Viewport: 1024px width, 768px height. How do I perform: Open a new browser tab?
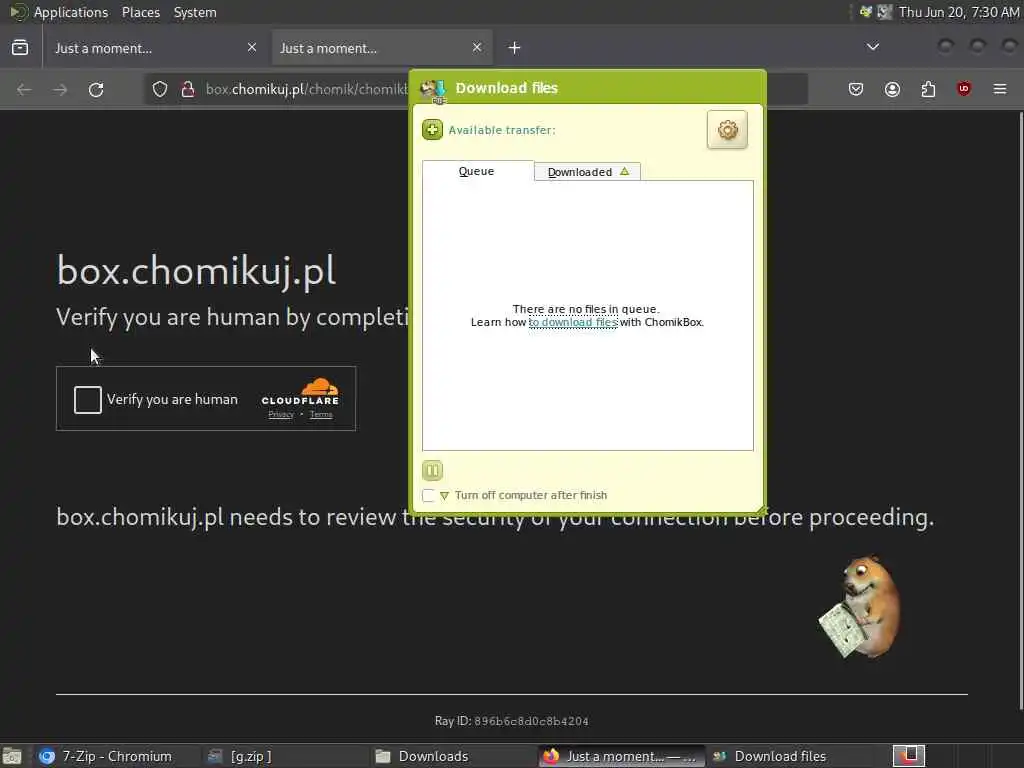click(515, 48)
